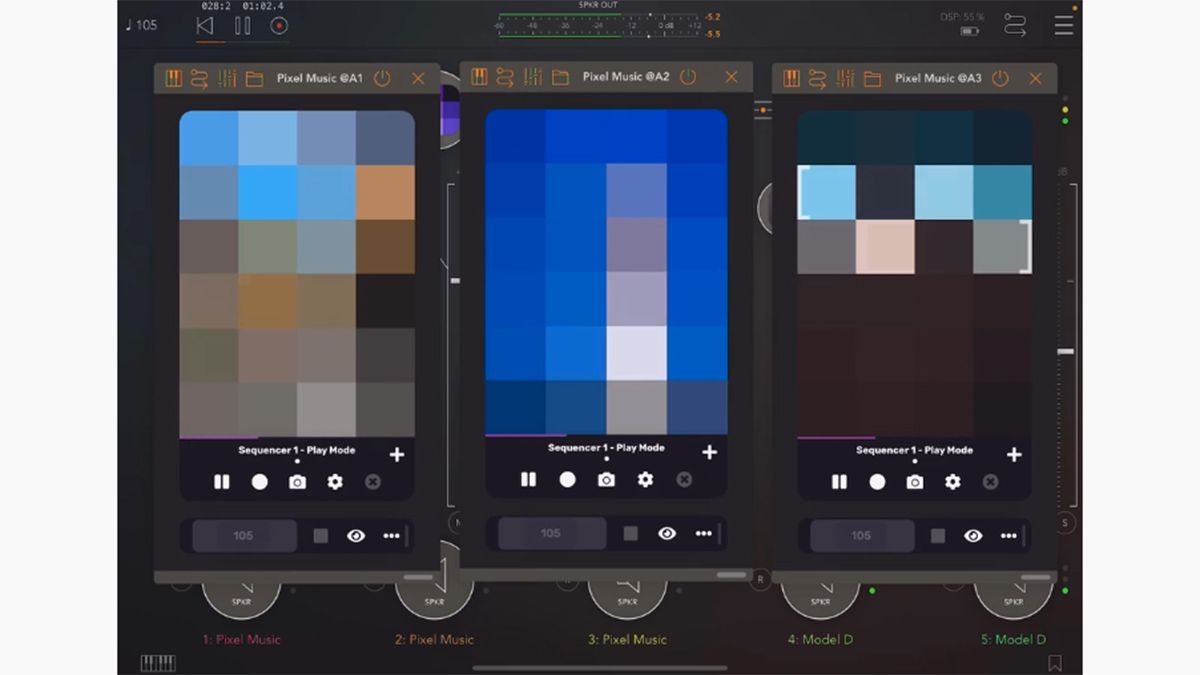The height and width of the screenshot is (675, 1200).
Task: Toggle power on Pixel Music @A1
Action: [382, 76]
